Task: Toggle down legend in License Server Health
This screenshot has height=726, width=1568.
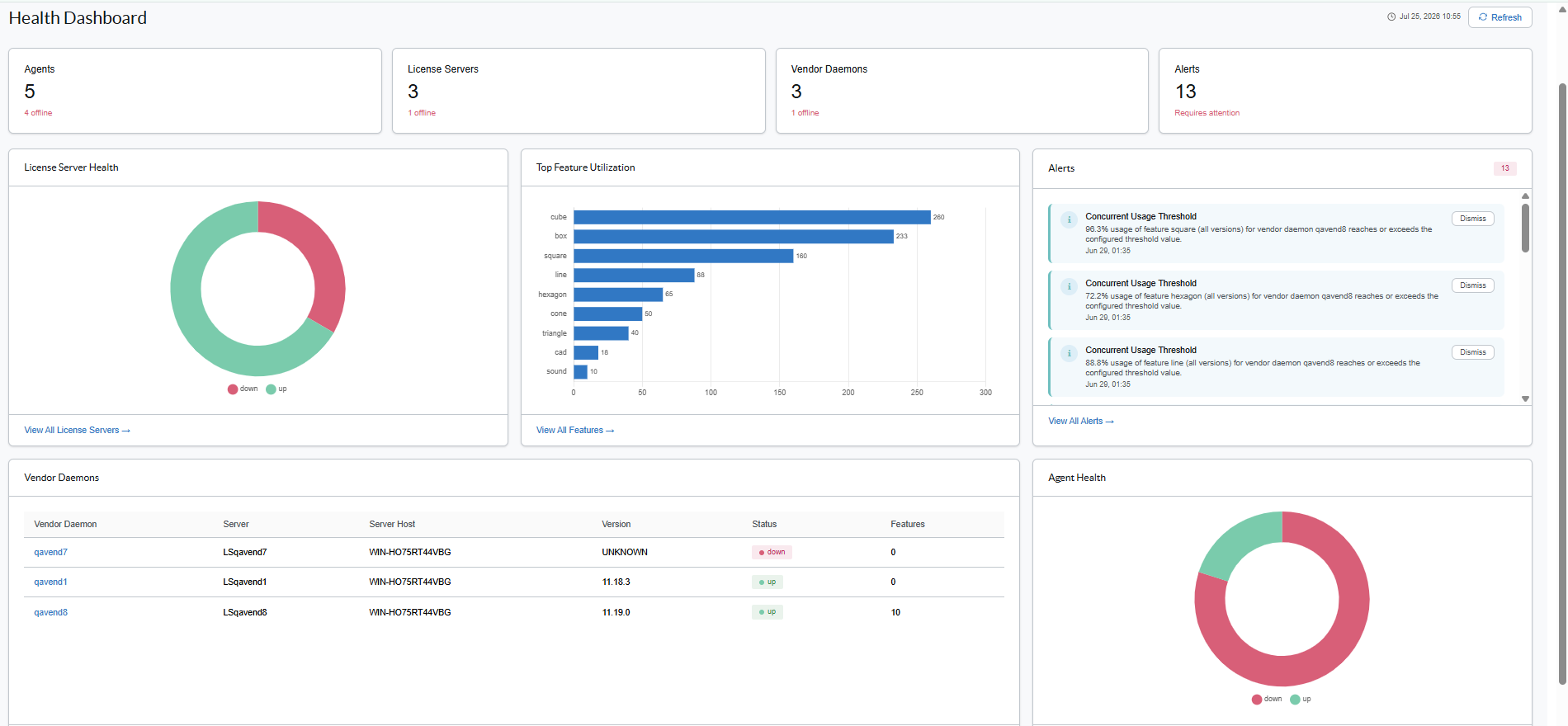Action: coord(243,389)
